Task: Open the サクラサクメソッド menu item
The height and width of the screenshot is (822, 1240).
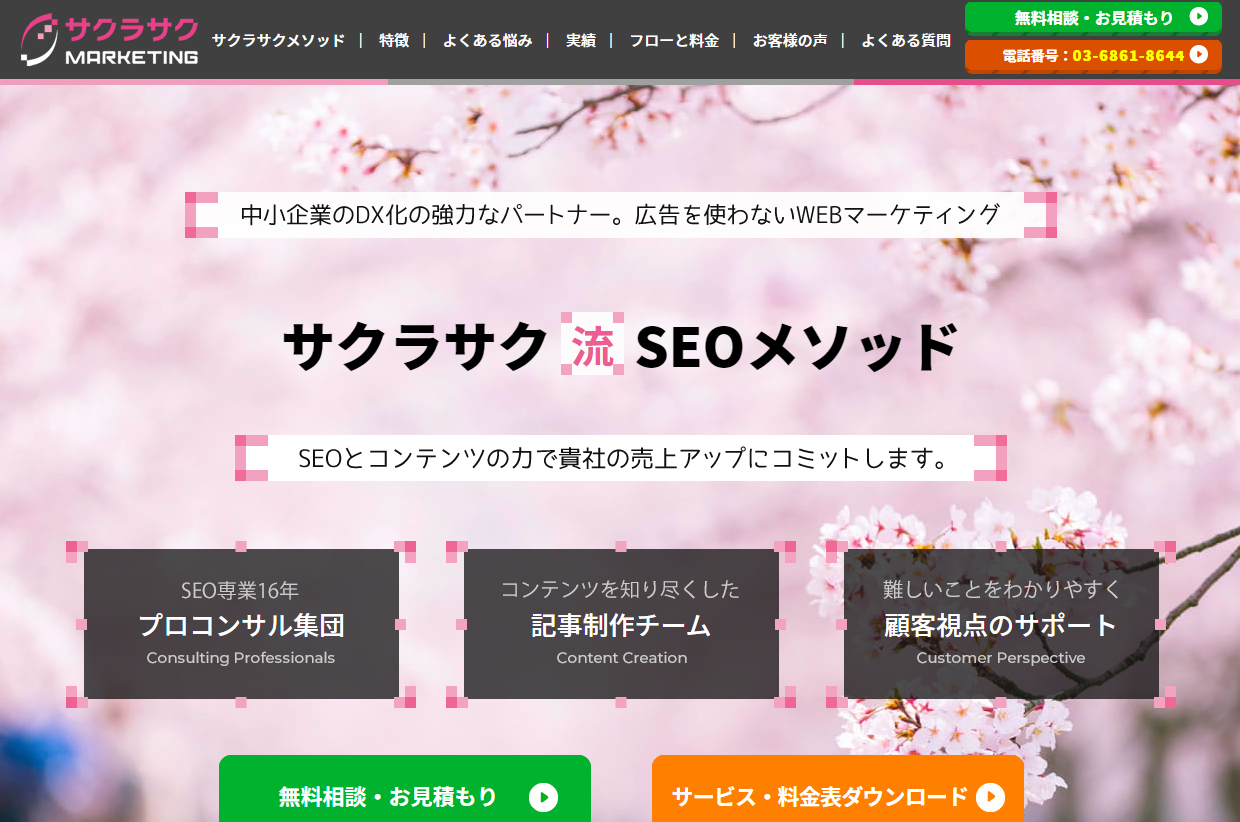Action: [278, 41]
